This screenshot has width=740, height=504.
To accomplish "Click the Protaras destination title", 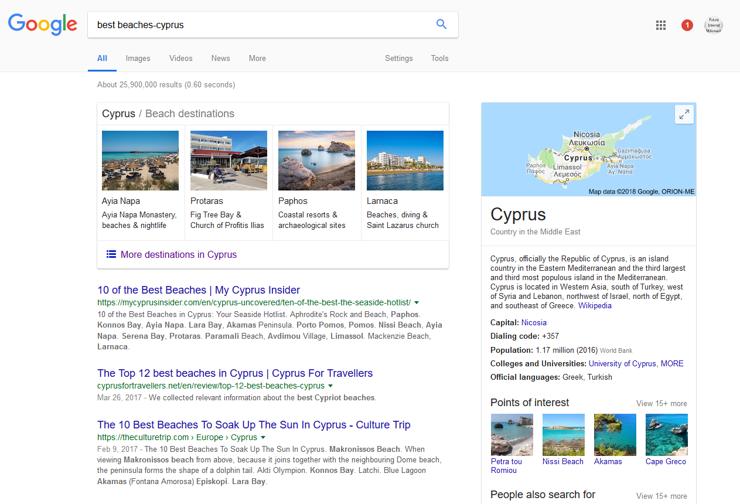I will 207,201.
